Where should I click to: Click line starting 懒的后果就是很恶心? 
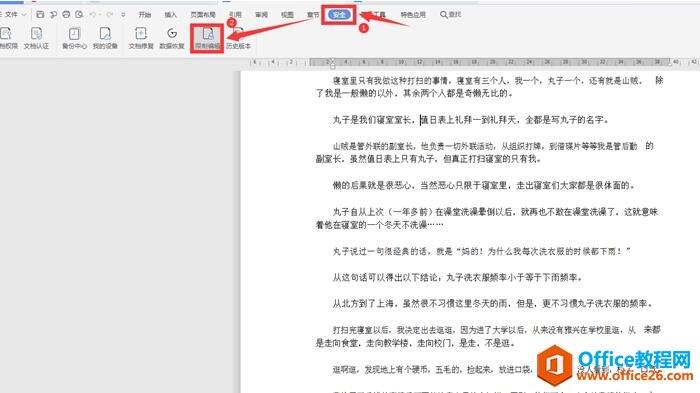point(483,185)
